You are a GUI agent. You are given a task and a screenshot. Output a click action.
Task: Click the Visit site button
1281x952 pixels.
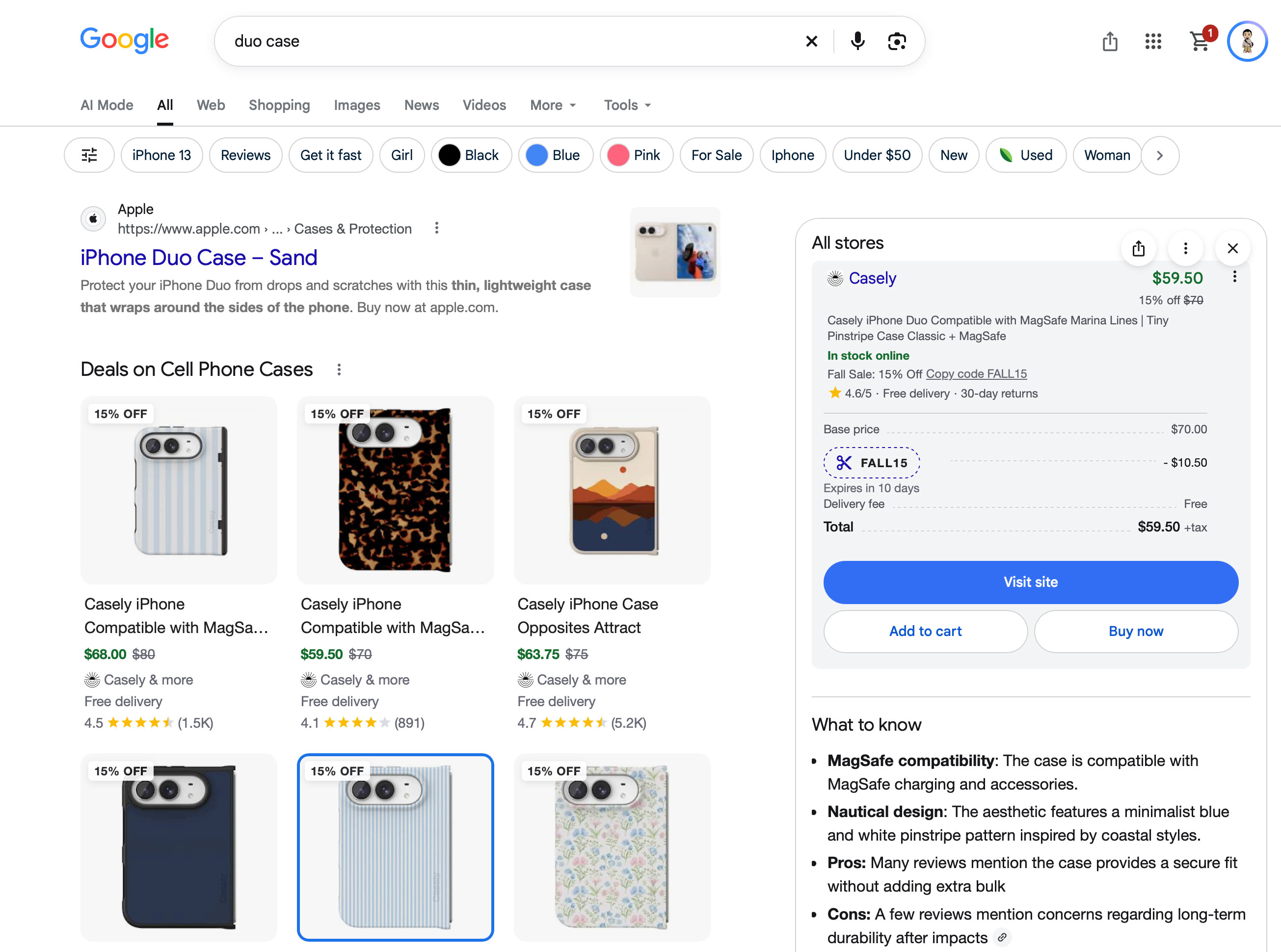(1030, 582)
